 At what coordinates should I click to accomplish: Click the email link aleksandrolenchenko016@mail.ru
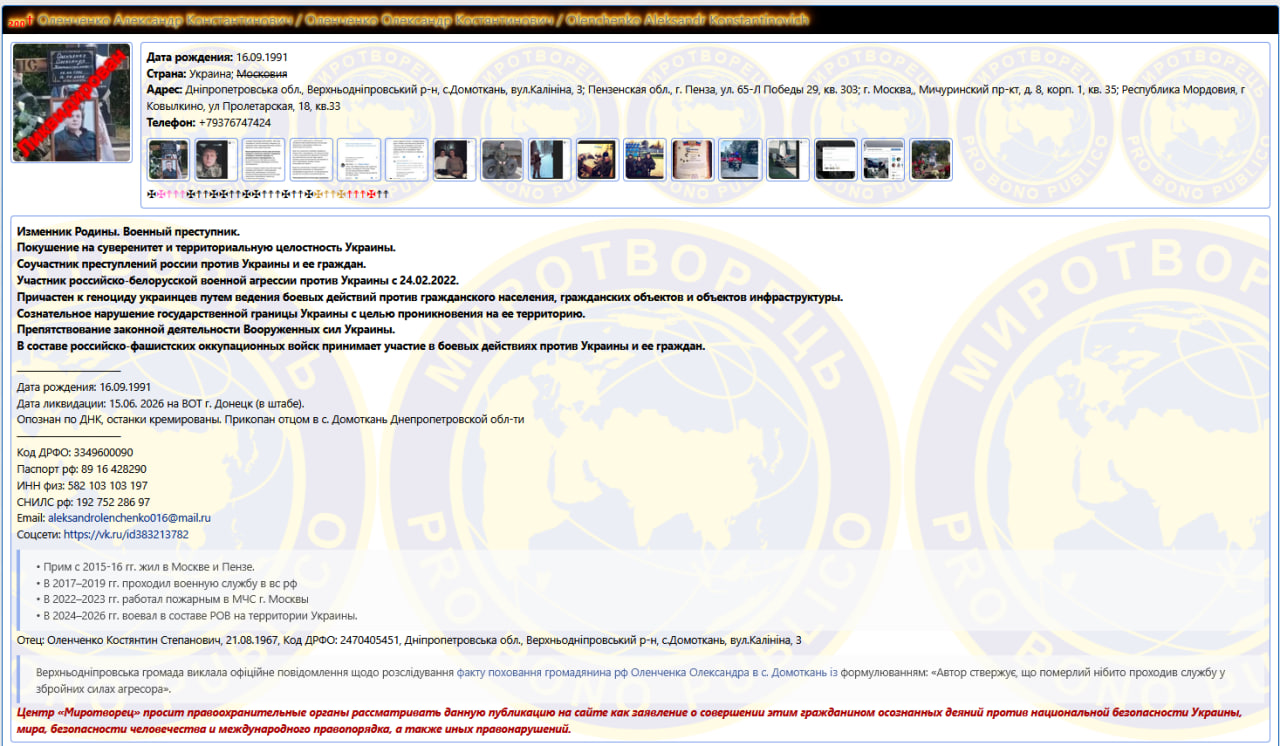(129, 518)
